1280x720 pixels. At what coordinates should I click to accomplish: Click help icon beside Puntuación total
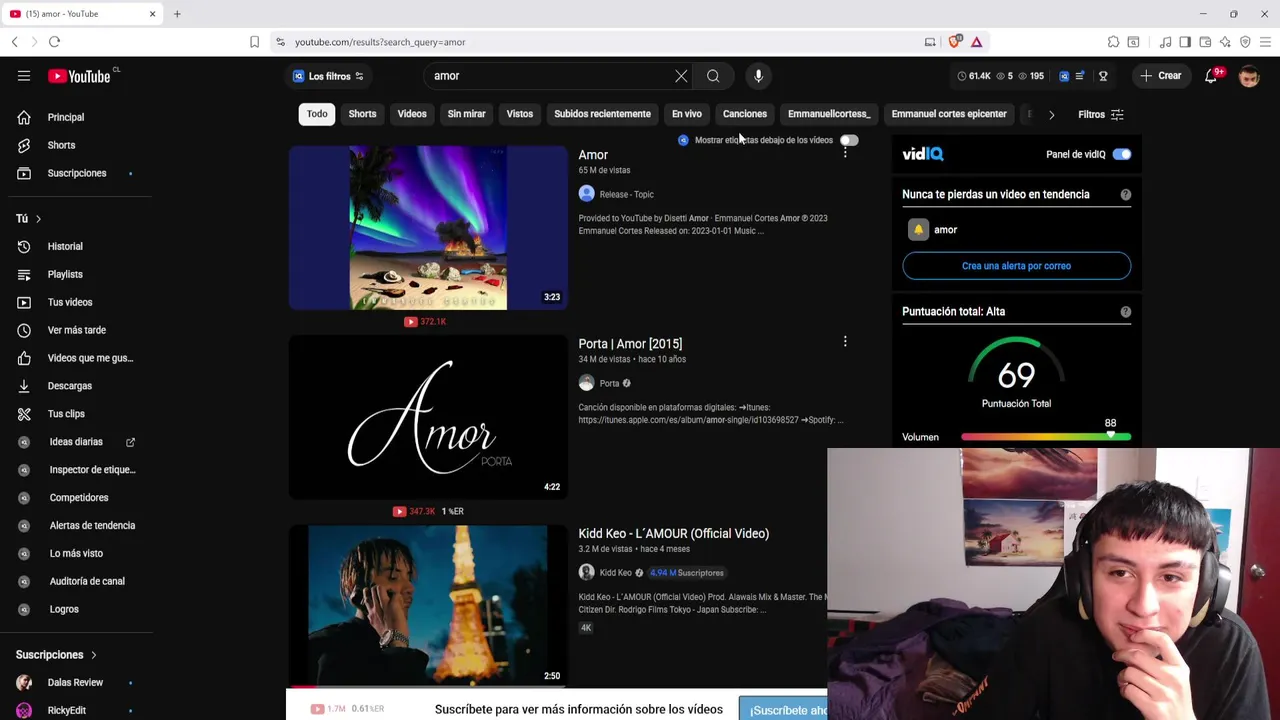(x=1126, y=312)
